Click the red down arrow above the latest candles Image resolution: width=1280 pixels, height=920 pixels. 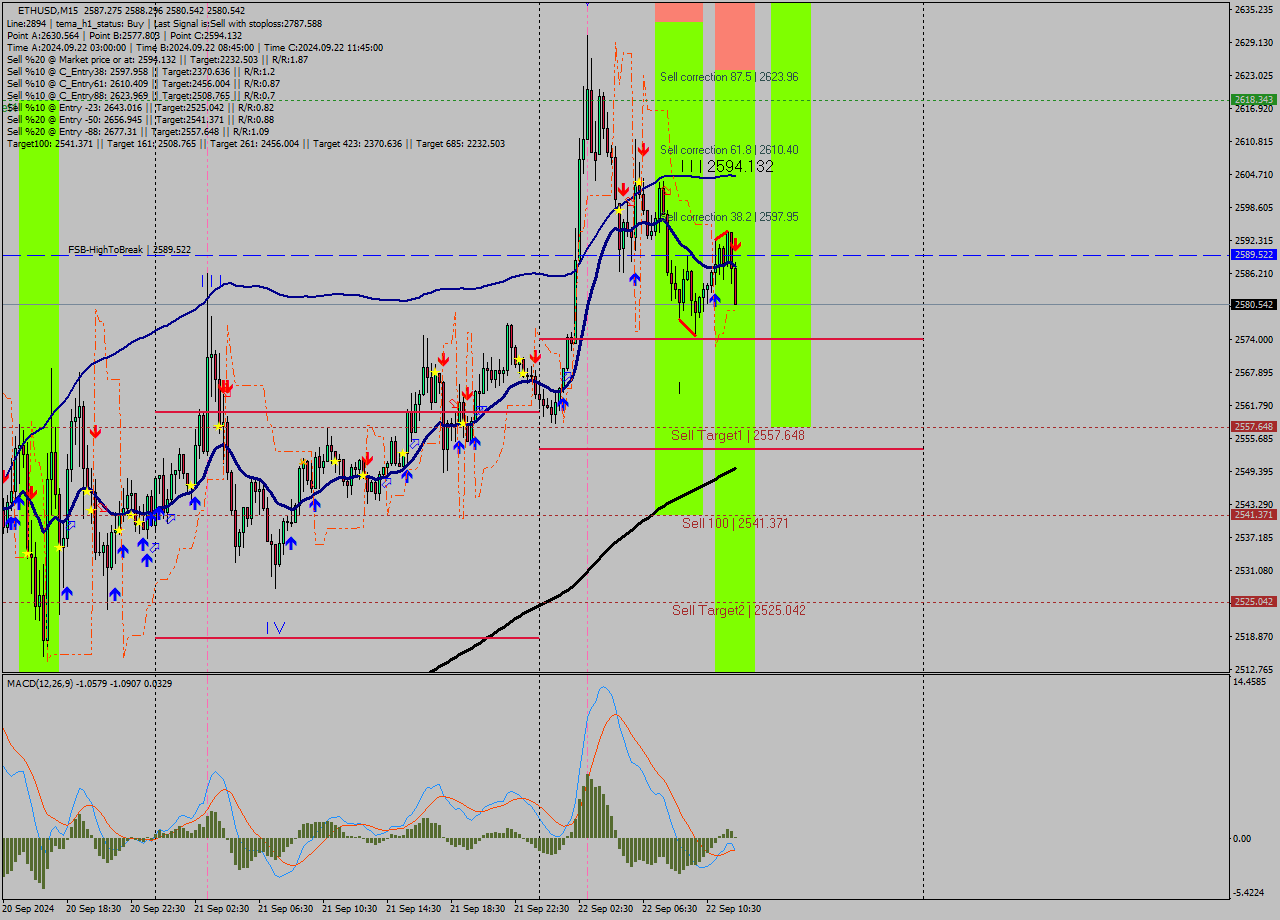[x=735, y=243]
